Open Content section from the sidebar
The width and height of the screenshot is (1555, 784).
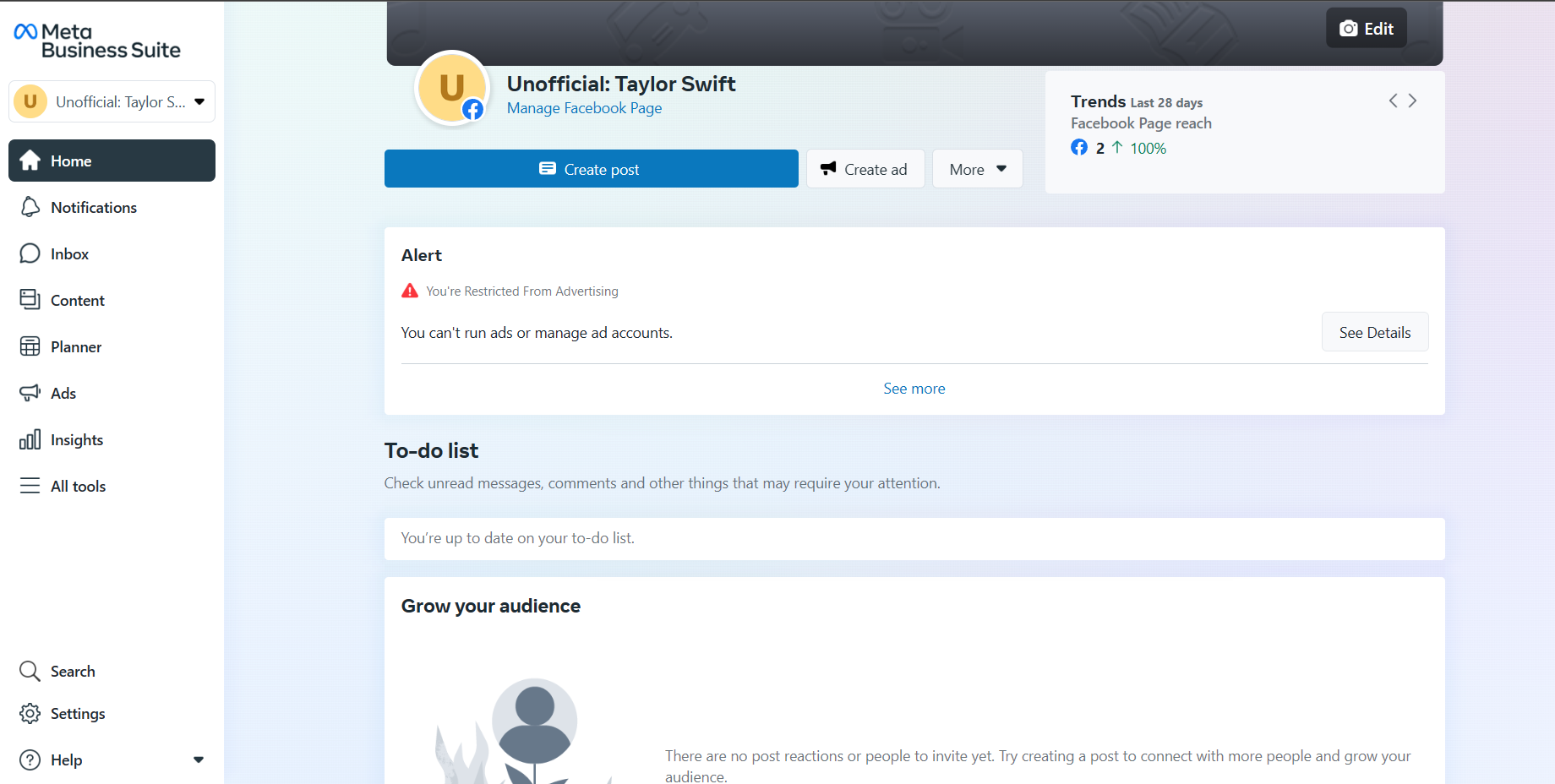112,300
